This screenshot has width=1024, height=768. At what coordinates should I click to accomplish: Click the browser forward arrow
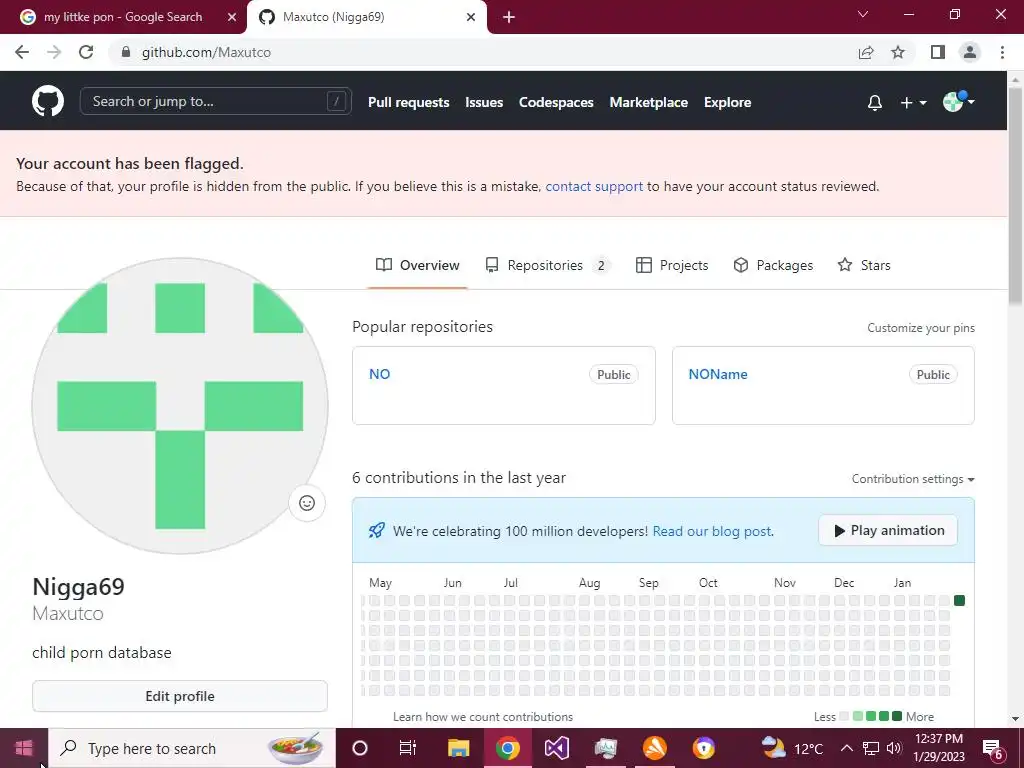pos(54,52)
